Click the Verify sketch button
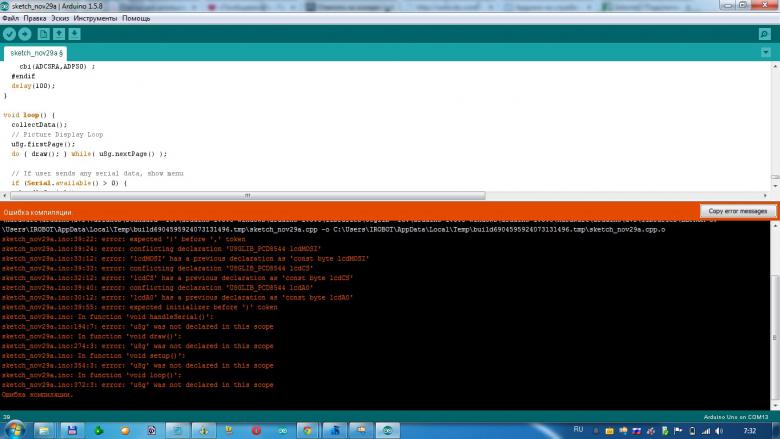 10,34
